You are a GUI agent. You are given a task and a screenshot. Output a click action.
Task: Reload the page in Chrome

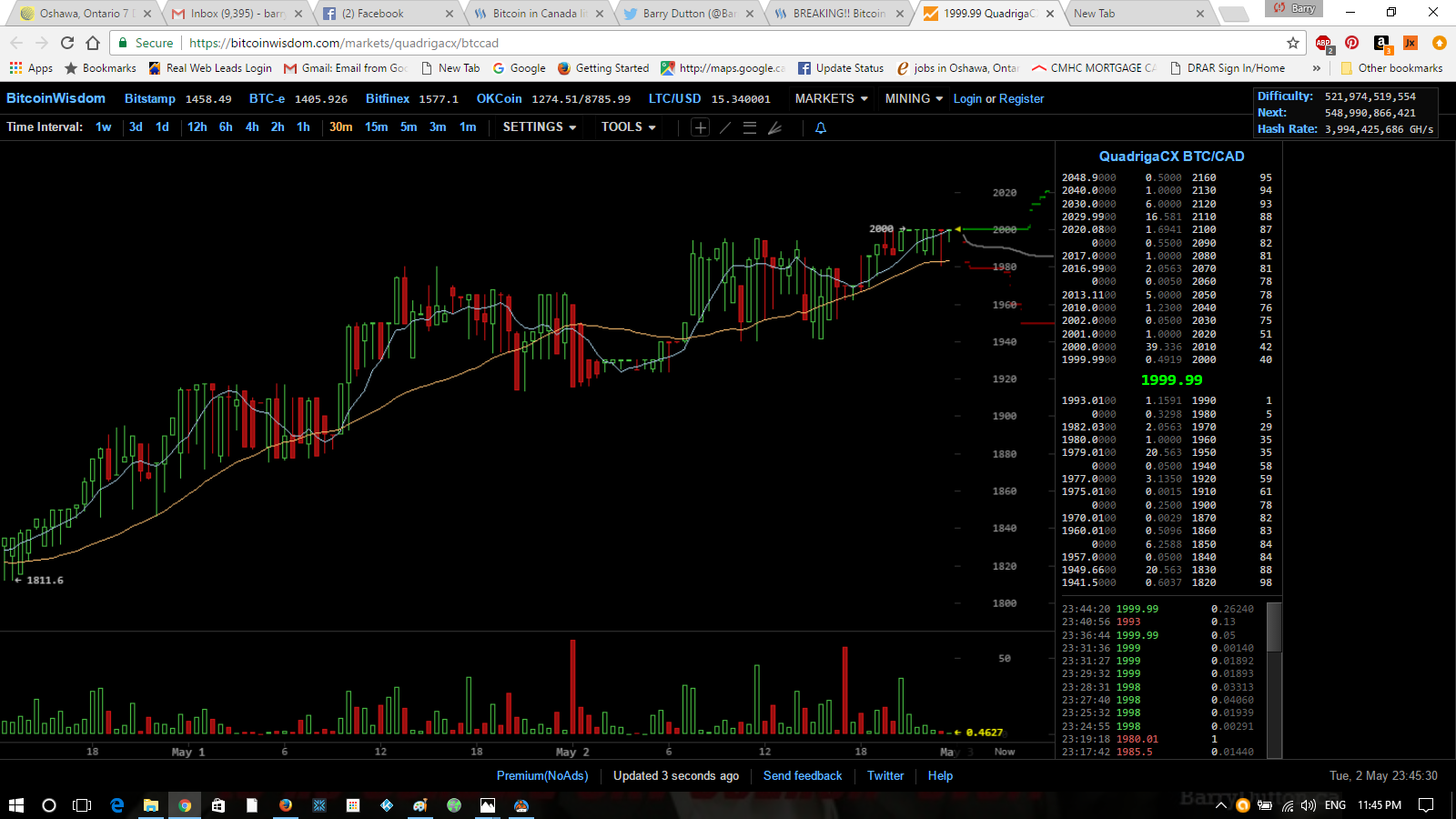[x=67, y=43]
